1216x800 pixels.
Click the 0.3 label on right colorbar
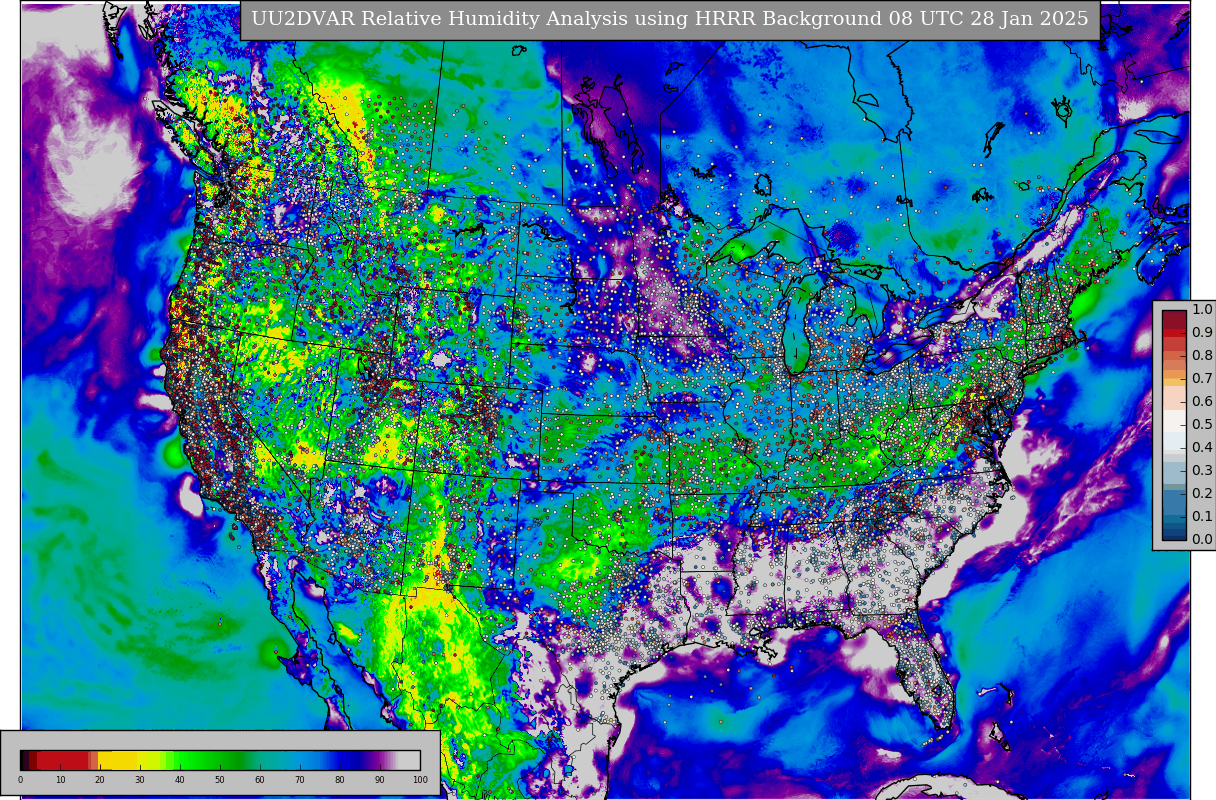point(1201,471)
